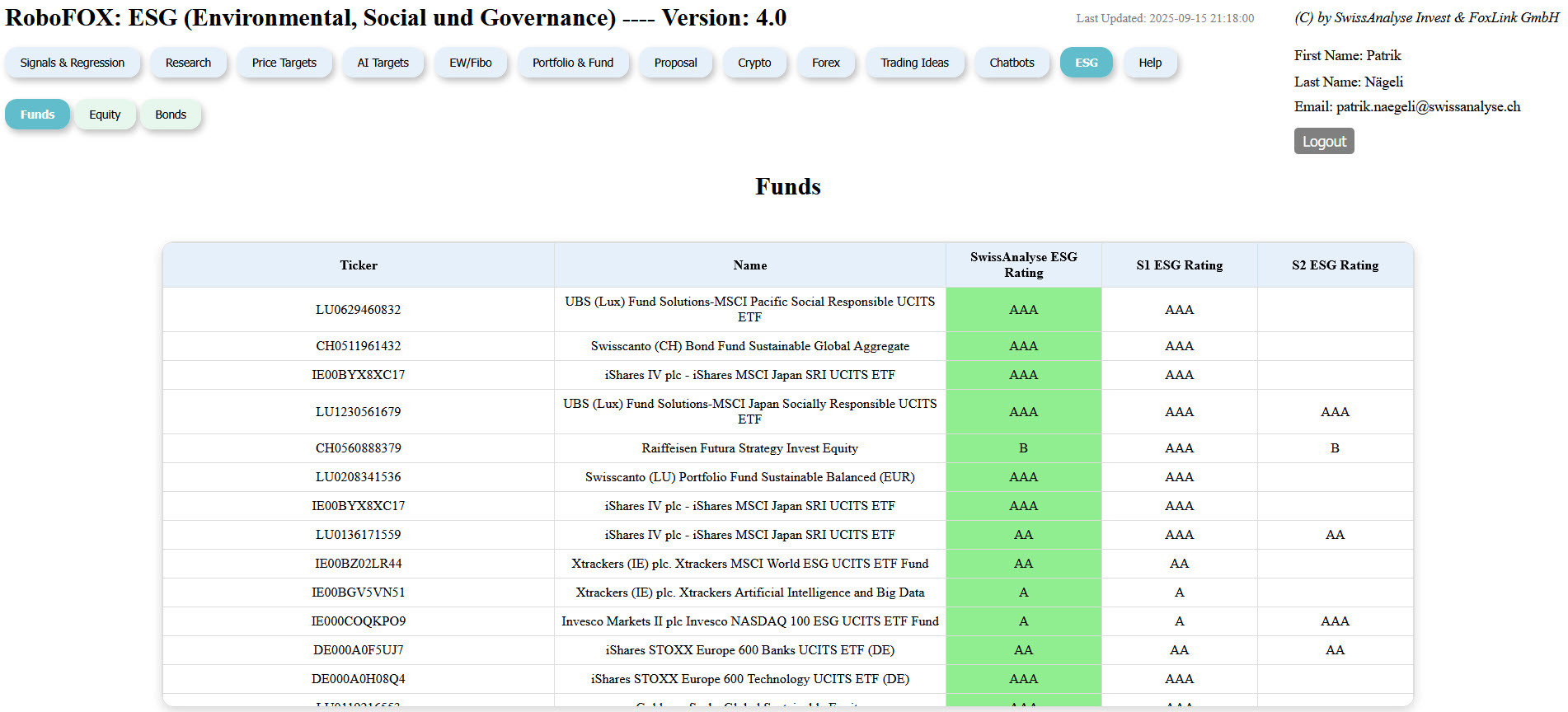Image resolution: width=1568 pixels, height=712 pixels.
Task: Switch to the Bonds sub-tab
Action: 171,115
